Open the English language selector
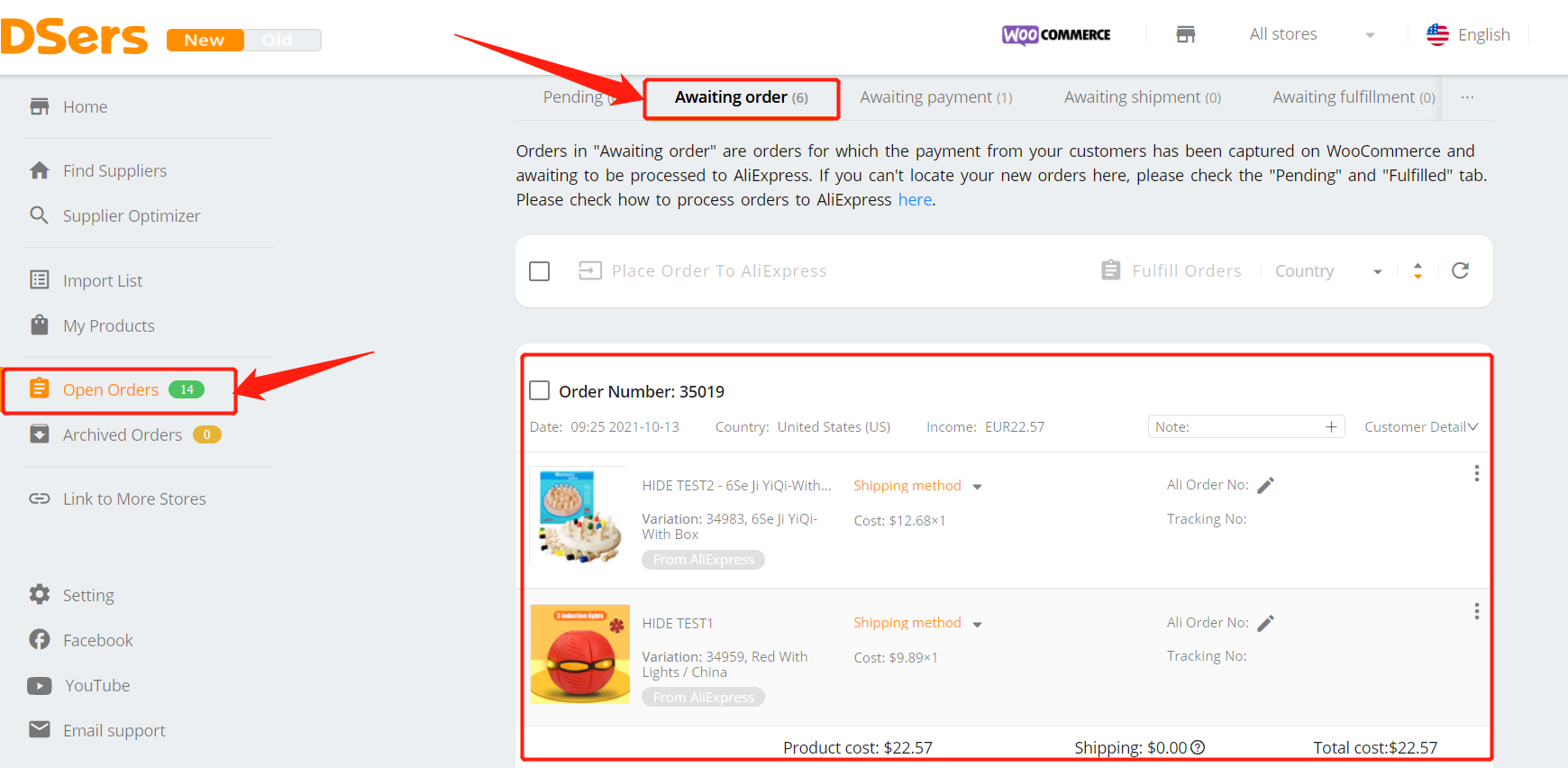The height and width of the screenshot is (768, 1568). pyautogui.click(x=1483, y=34)
